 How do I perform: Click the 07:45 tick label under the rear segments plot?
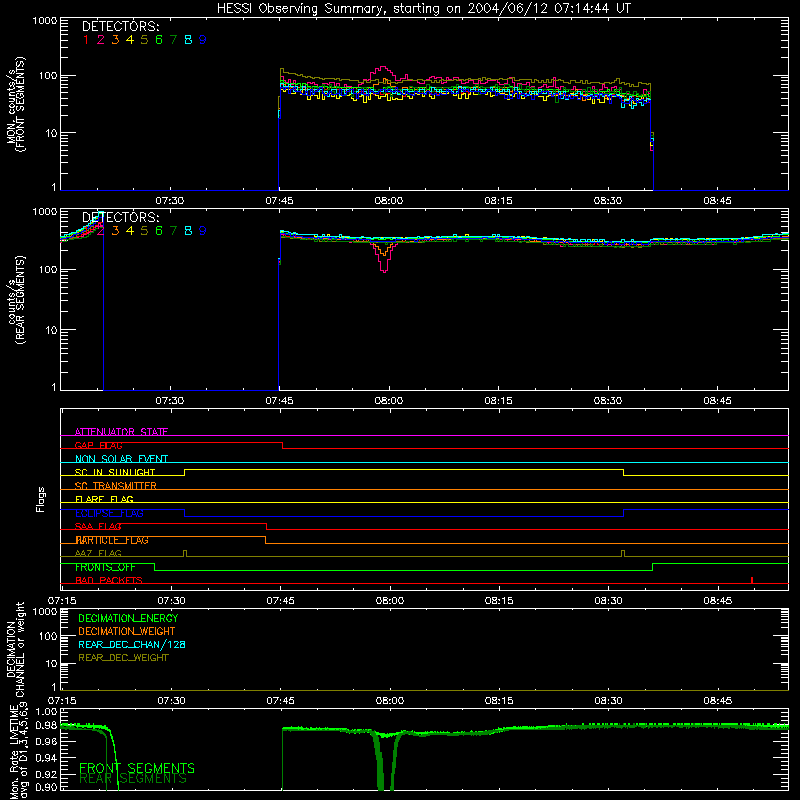[x=279, y=401]
